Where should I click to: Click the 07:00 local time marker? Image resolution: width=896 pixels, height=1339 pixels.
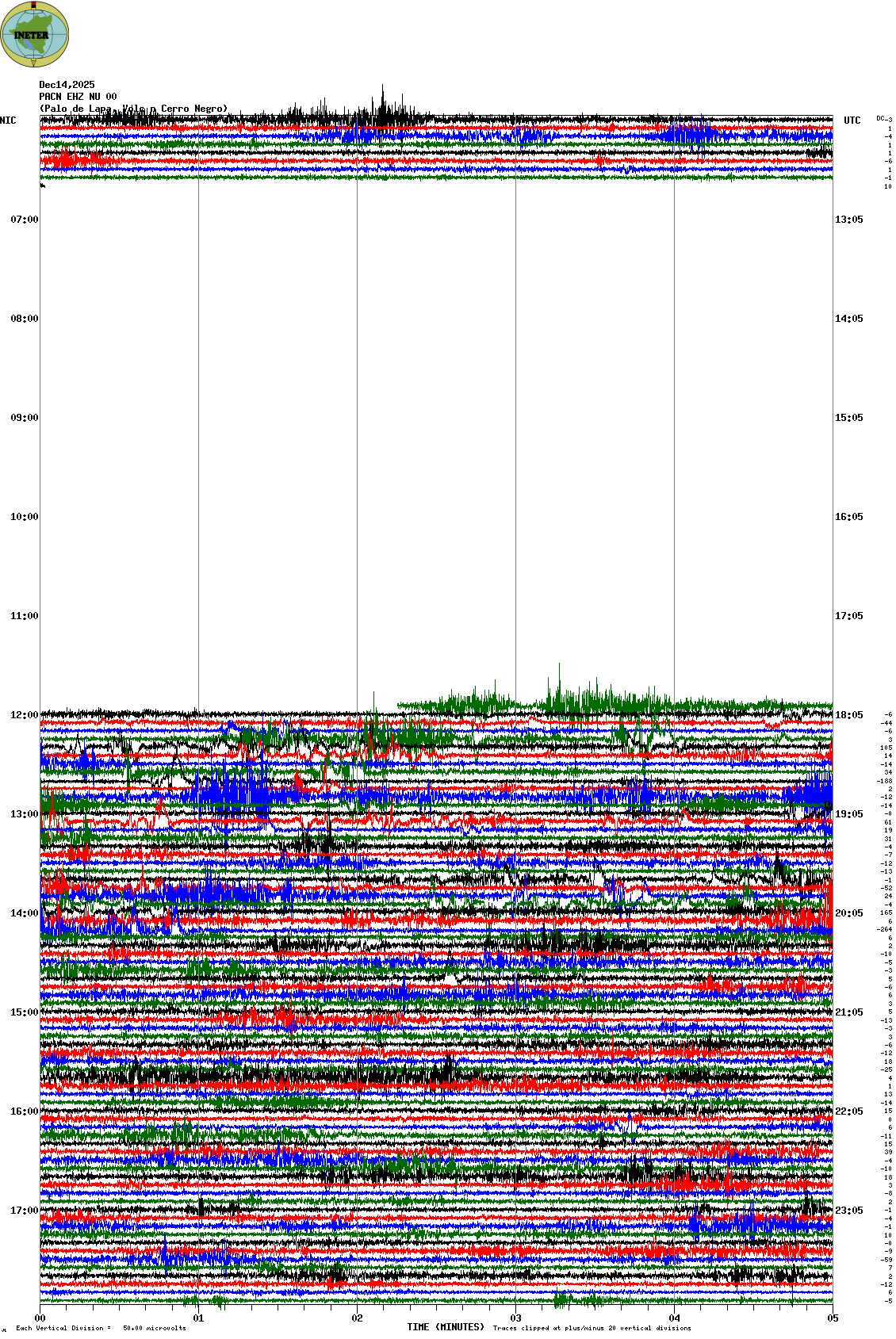coord(24,220)
